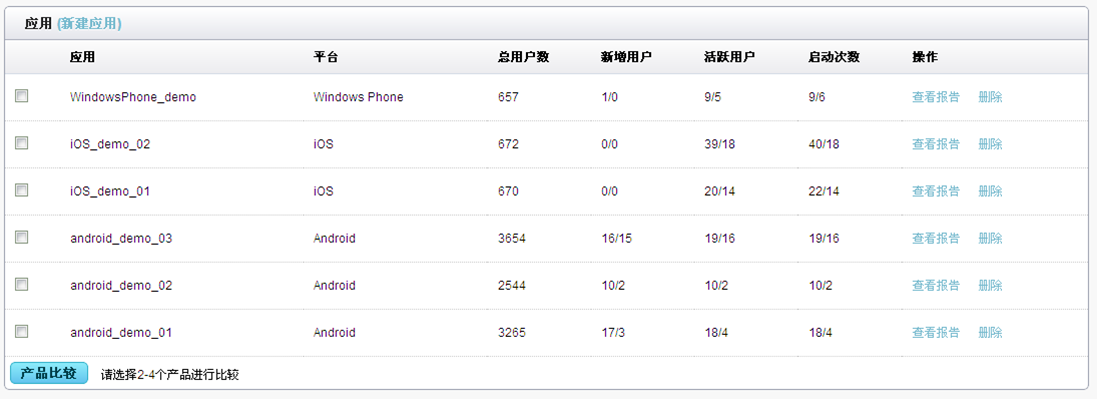Screen dimensions: 1097x399
Task: Check the iOS_demo_01 checkbox
Action: [x=22, y=190]
